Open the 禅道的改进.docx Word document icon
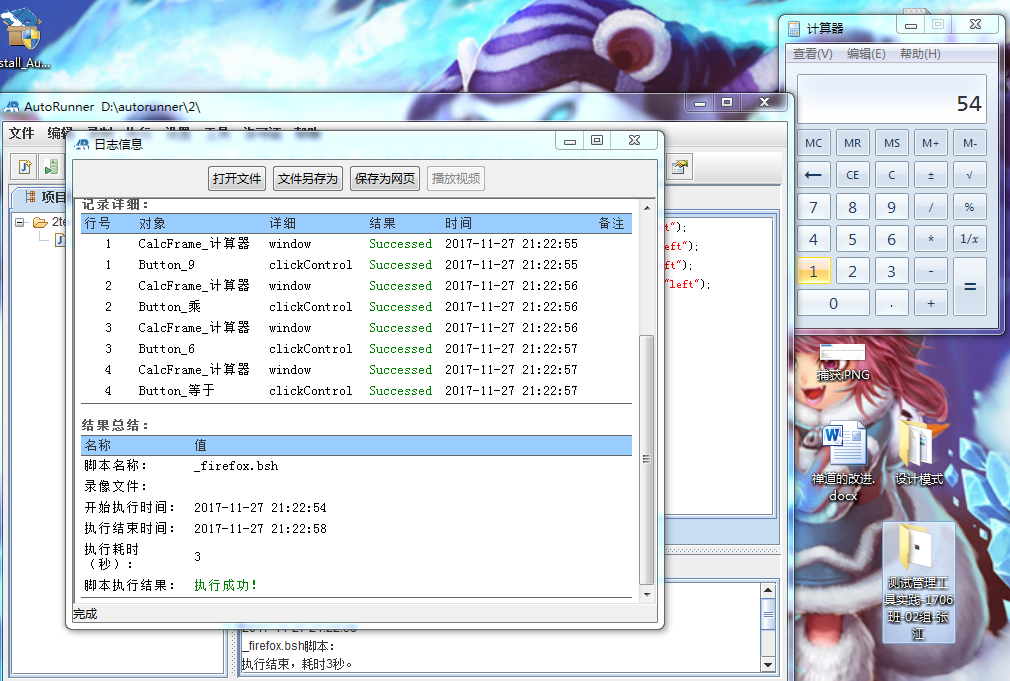This screenshot has height=681, width=1010. tap(843, 460)
